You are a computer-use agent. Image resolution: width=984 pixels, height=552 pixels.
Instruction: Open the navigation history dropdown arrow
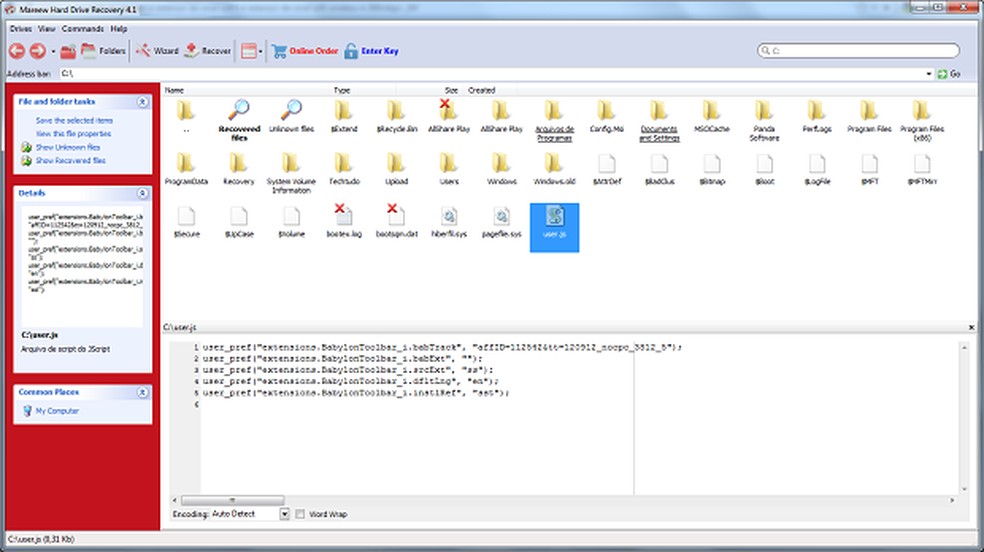pyautogui.click(x=53, y=51)
